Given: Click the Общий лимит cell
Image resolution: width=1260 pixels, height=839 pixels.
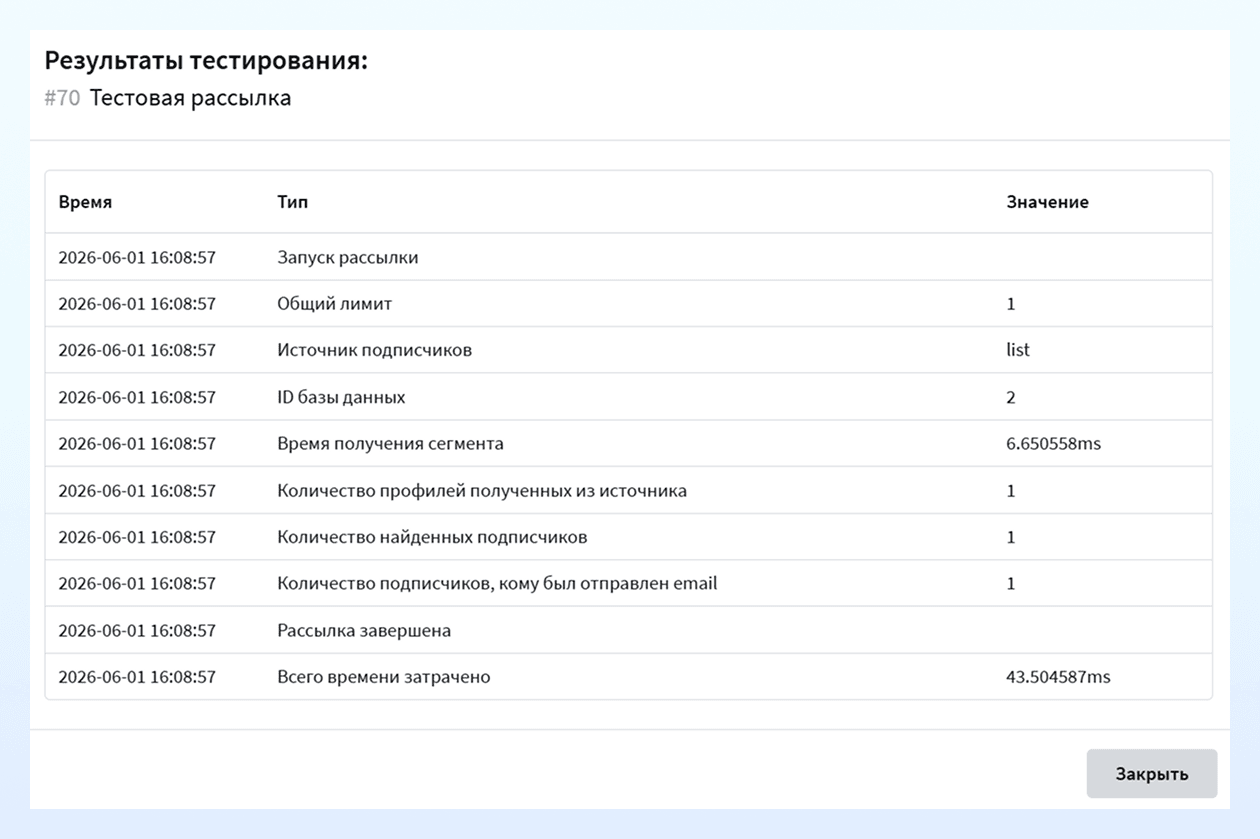Looking at the screenshot, I should click(x=335, y=304).
